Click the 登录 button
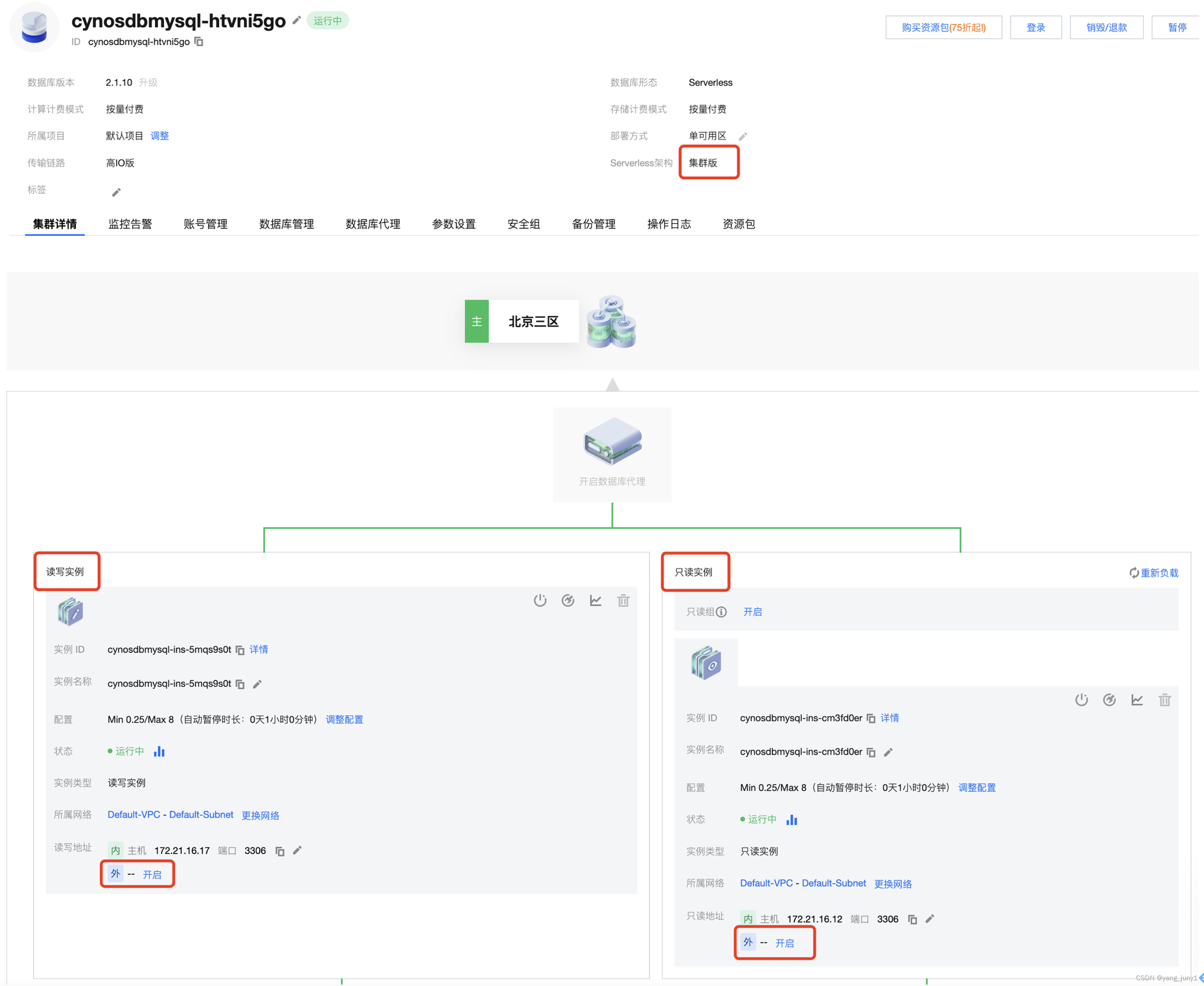Viewport: 1204px width, 986px height. coord(1036,27)
